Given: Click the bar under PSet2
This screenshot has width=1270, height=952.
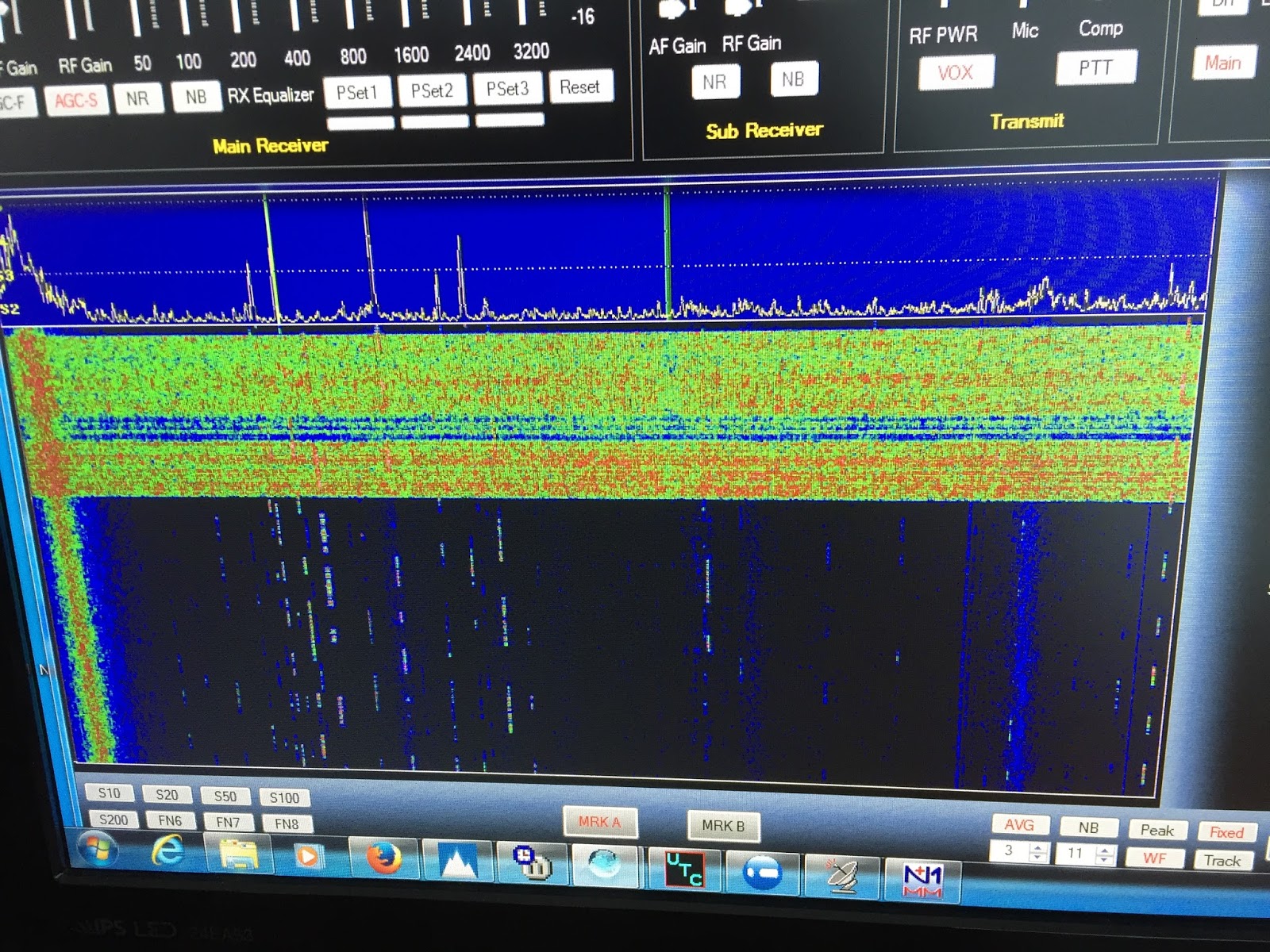Looking at the screenshot, I should click(x=435, y=121).
